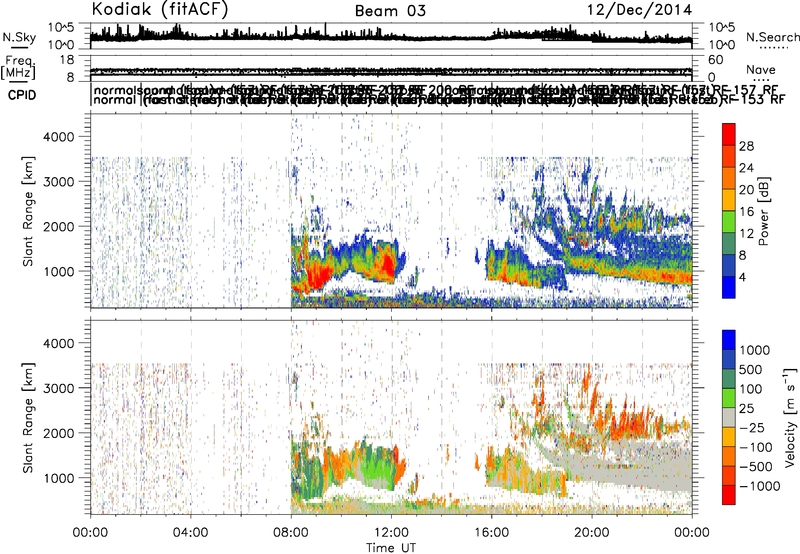The width and height of the screenshot is (800, 554).
Task: Select the 'N.Sky' legend label
Action: 19,37
